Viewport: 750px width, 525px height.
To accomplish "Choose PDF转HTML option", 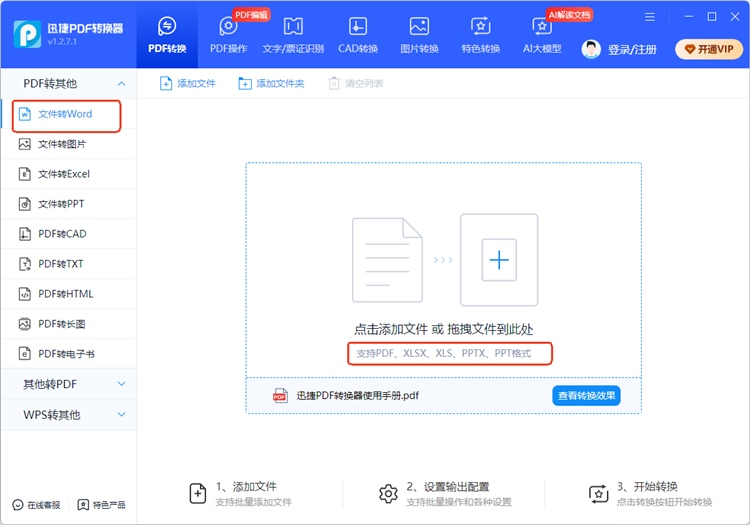I will pyautogui.click(x=69, y=294).
